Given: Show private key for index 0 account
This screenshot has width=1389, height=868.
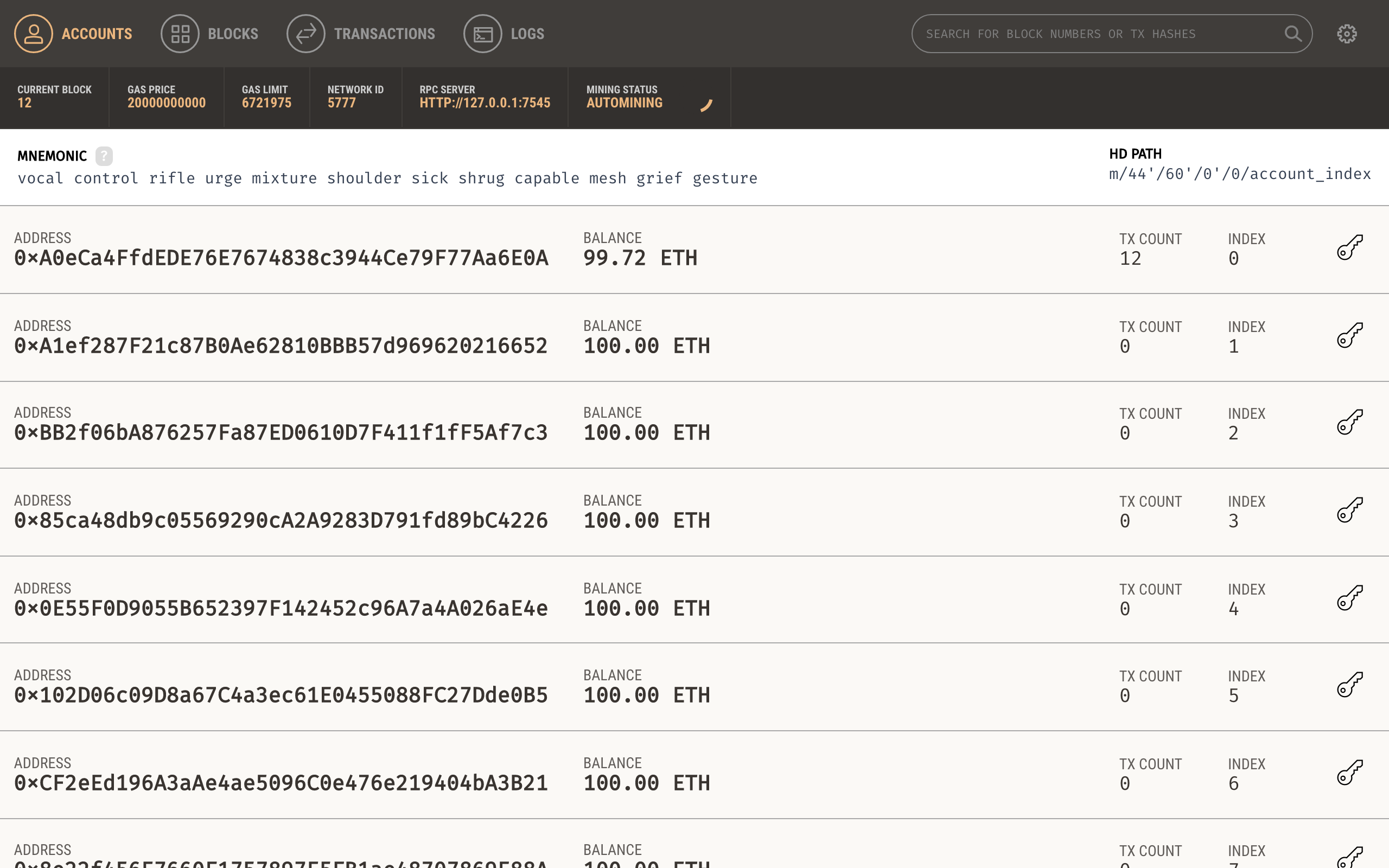Looking at the screenshot, I should 1349,248.
